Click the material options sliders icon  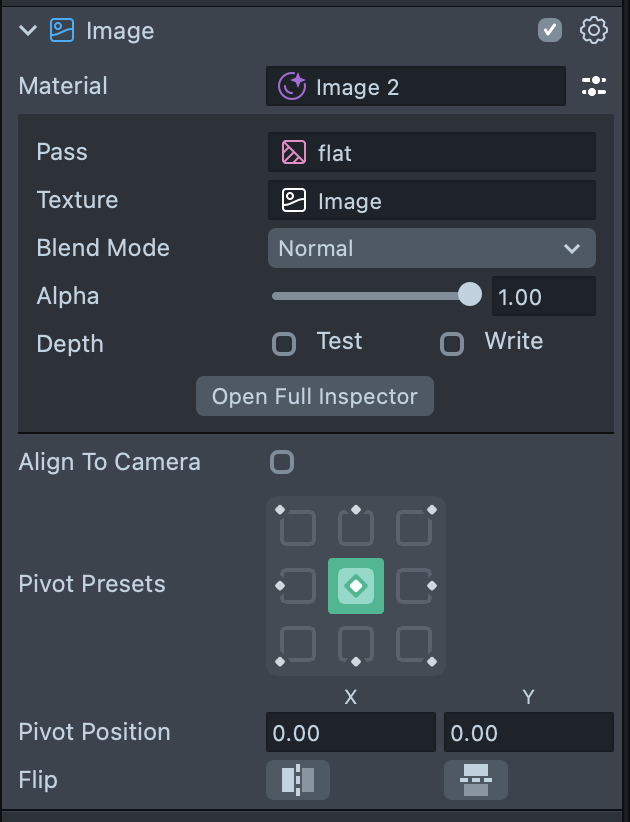click(x=594, y=86)
